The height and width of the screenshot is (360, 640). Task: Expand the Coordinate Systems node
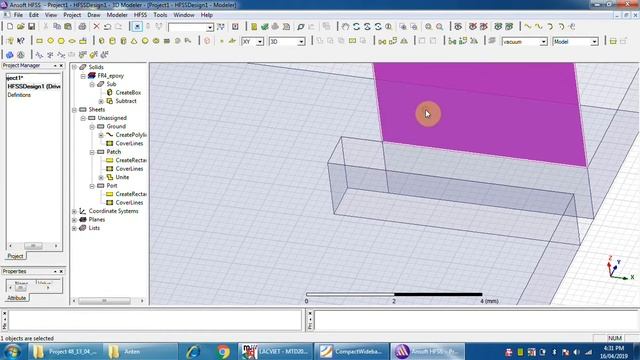click(x=74, y=211)
